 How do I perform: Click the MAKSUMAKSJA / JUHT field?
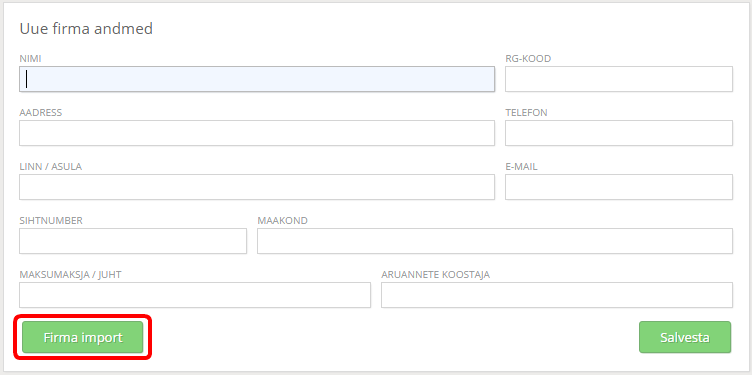195,295
